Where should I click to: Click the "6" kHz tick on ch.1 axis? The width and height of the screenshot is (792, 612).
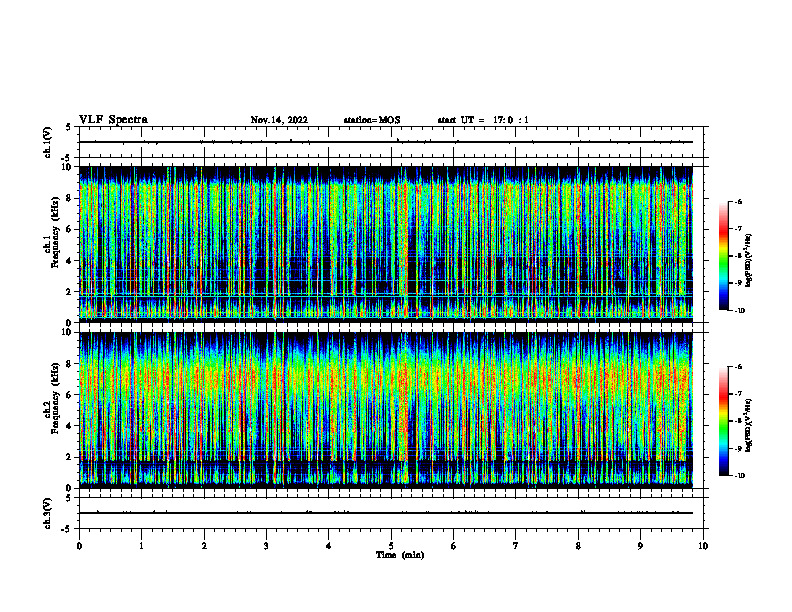(70, 230)
